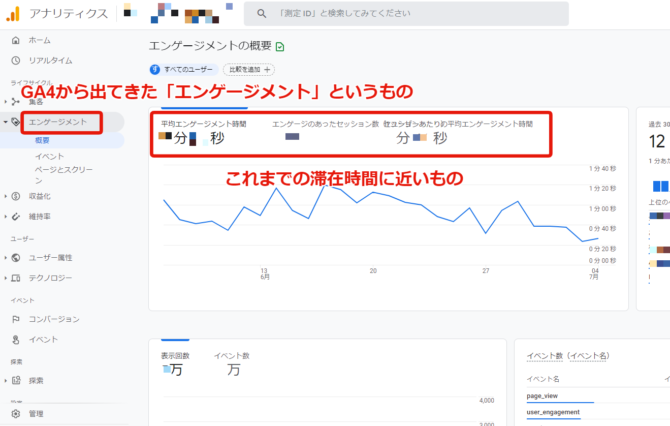Open イベント数 metric dropdown in table
Image resolution: width=670 pixels, height=426 pixels.
(x=544, y=355)
